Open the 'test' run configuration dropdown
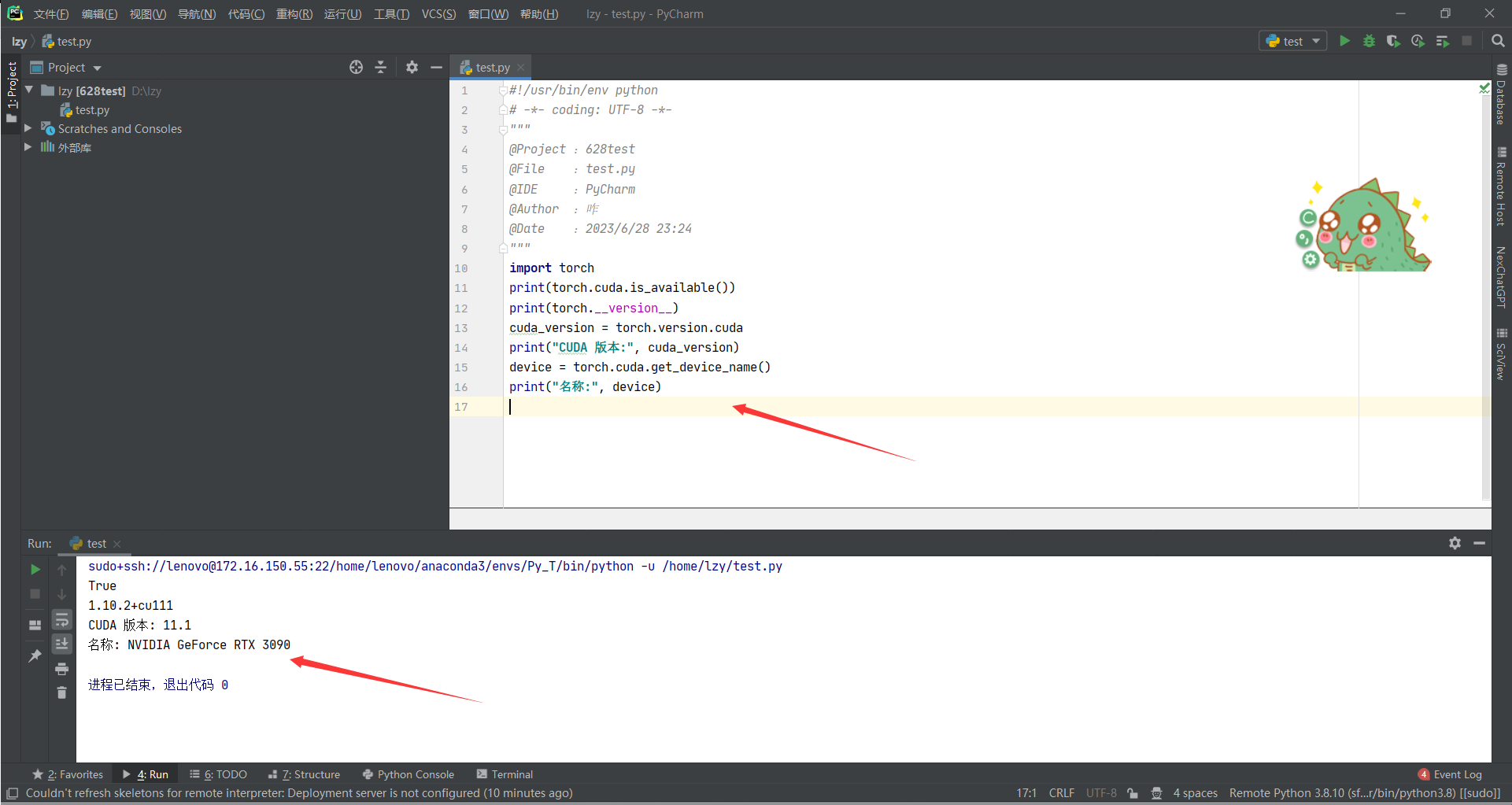The height and width of the screenshot is (805, 1512). coord(1292,41)
